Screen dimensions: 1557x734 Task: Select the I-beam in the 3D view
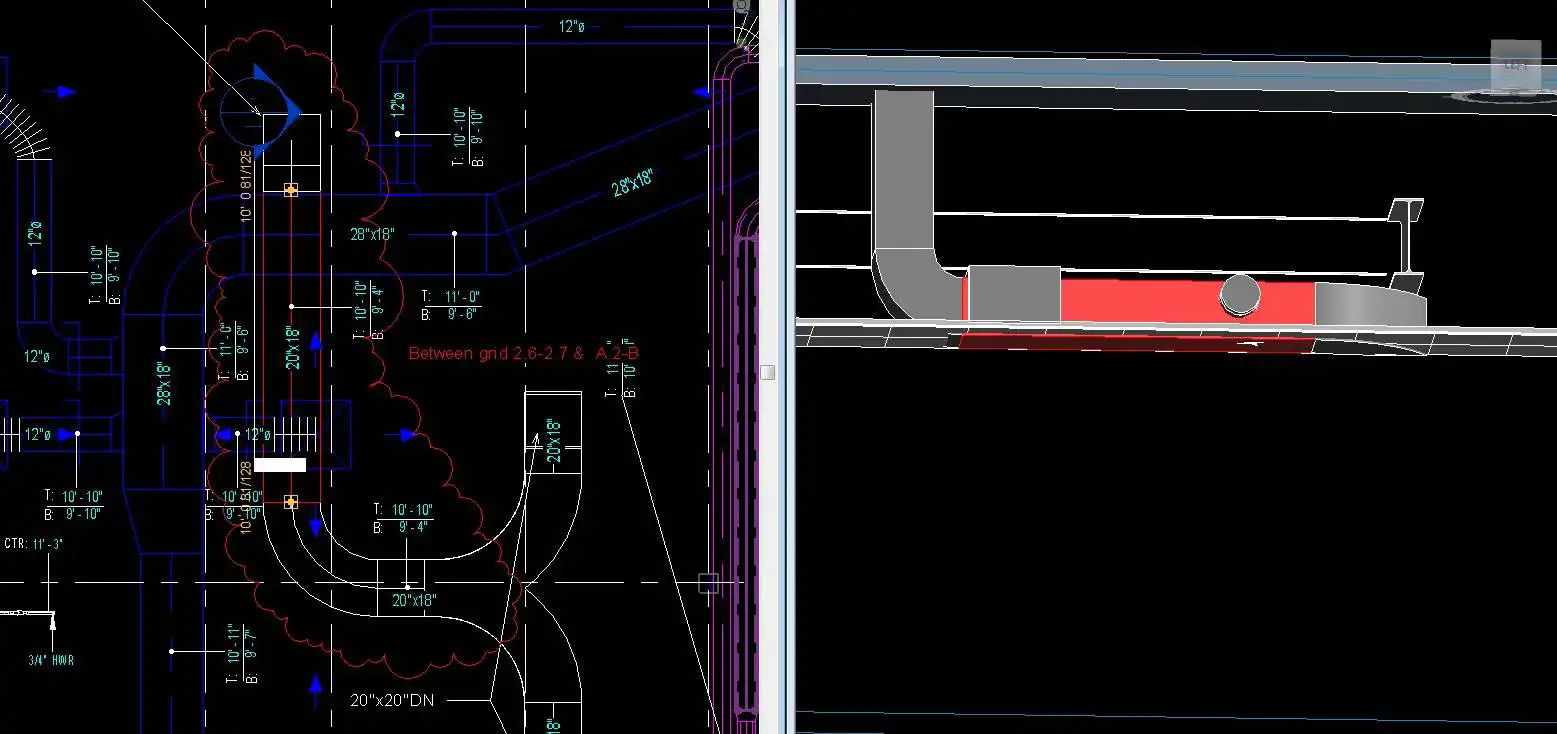[x=1405, y=236]
